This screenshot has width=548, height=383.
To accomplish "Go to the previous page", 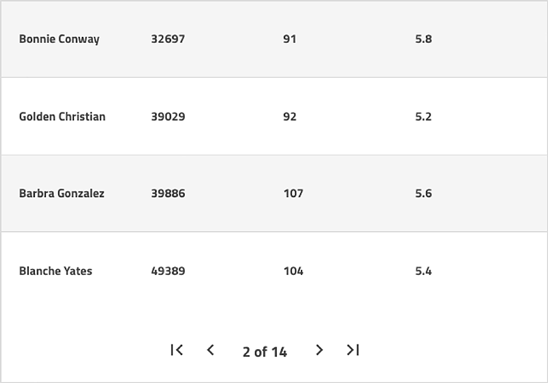I will click(x=210, y=350).
